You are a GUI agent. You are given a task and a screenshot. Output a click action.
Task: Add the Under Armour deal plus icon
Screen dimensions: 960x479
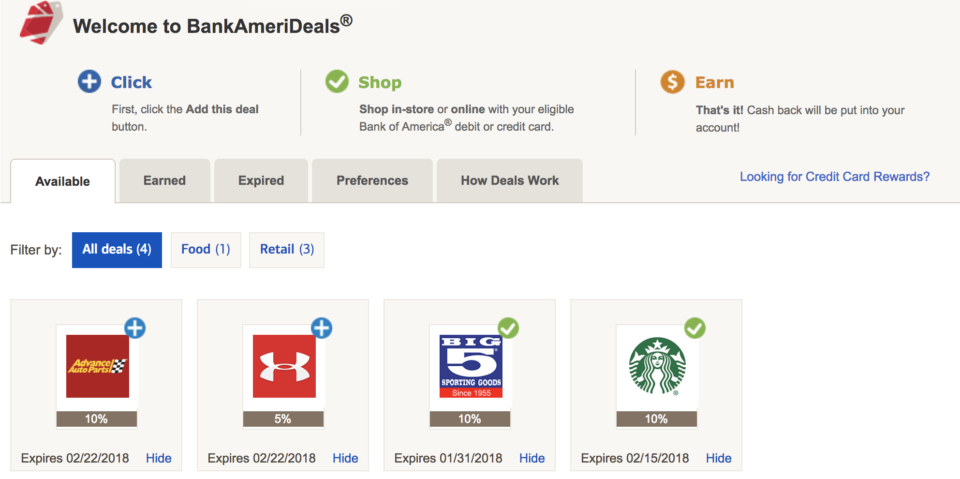tap(321, 328)
